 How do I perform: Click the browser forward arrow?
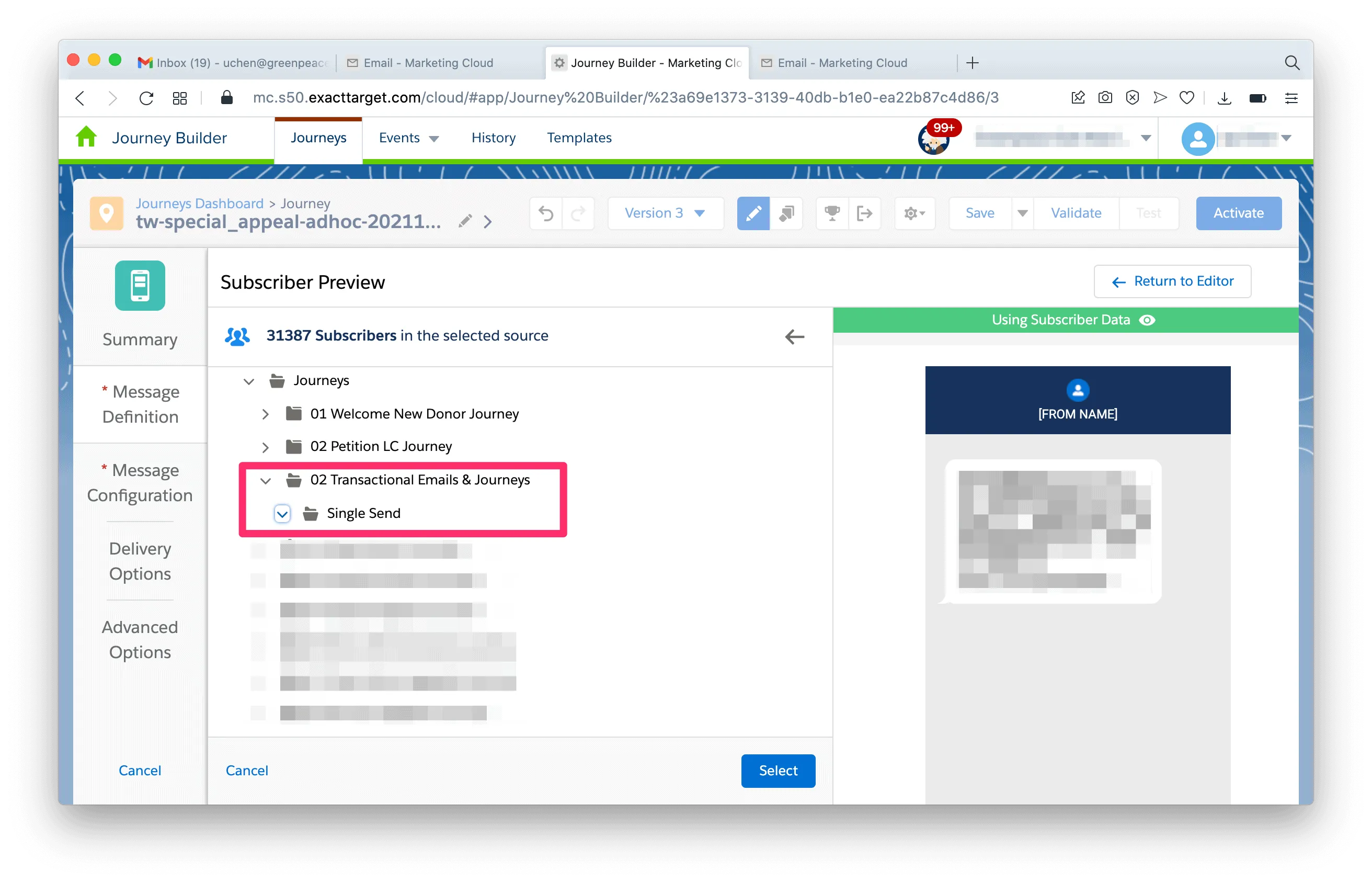pyautogui.click(x=112, y=98)
